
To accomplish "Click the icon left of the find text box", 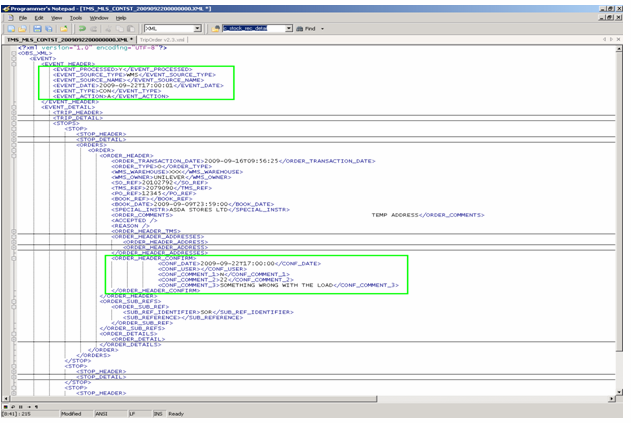I will [216, 29].
